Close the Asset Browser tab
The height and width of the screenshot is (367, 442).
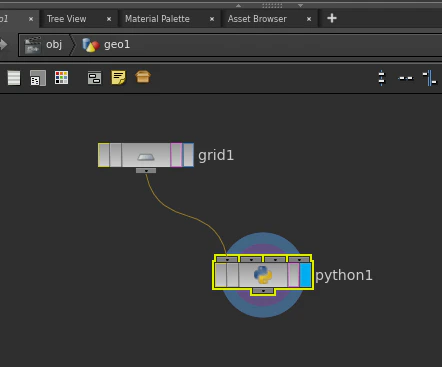coord(309,19)
